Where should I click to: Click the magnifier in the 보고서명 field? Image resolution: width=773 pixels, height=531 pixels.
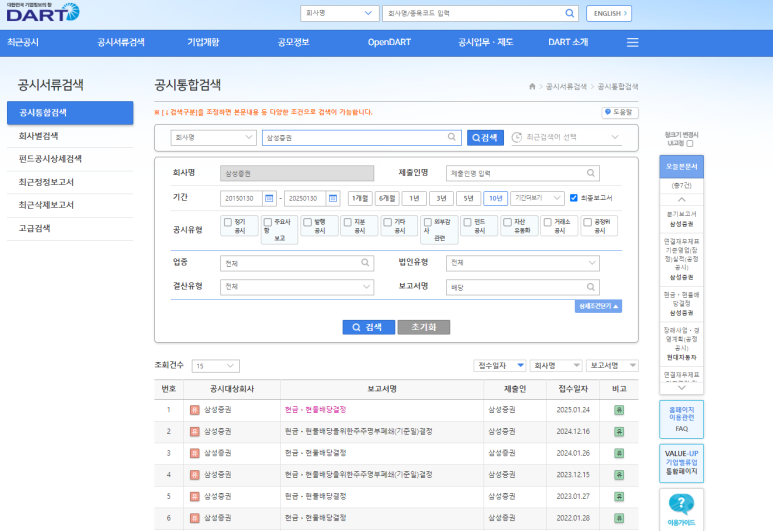591,287
